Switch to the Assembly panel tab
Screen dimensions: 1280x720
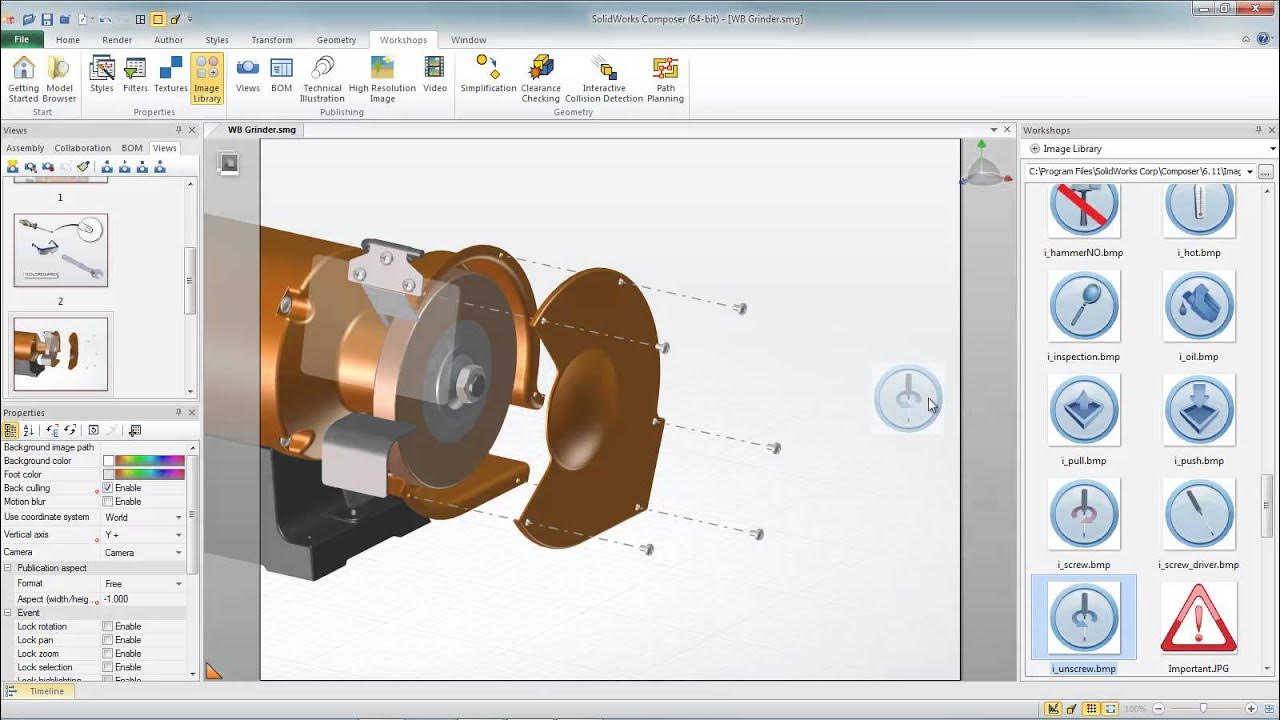[x=25, y=148]
